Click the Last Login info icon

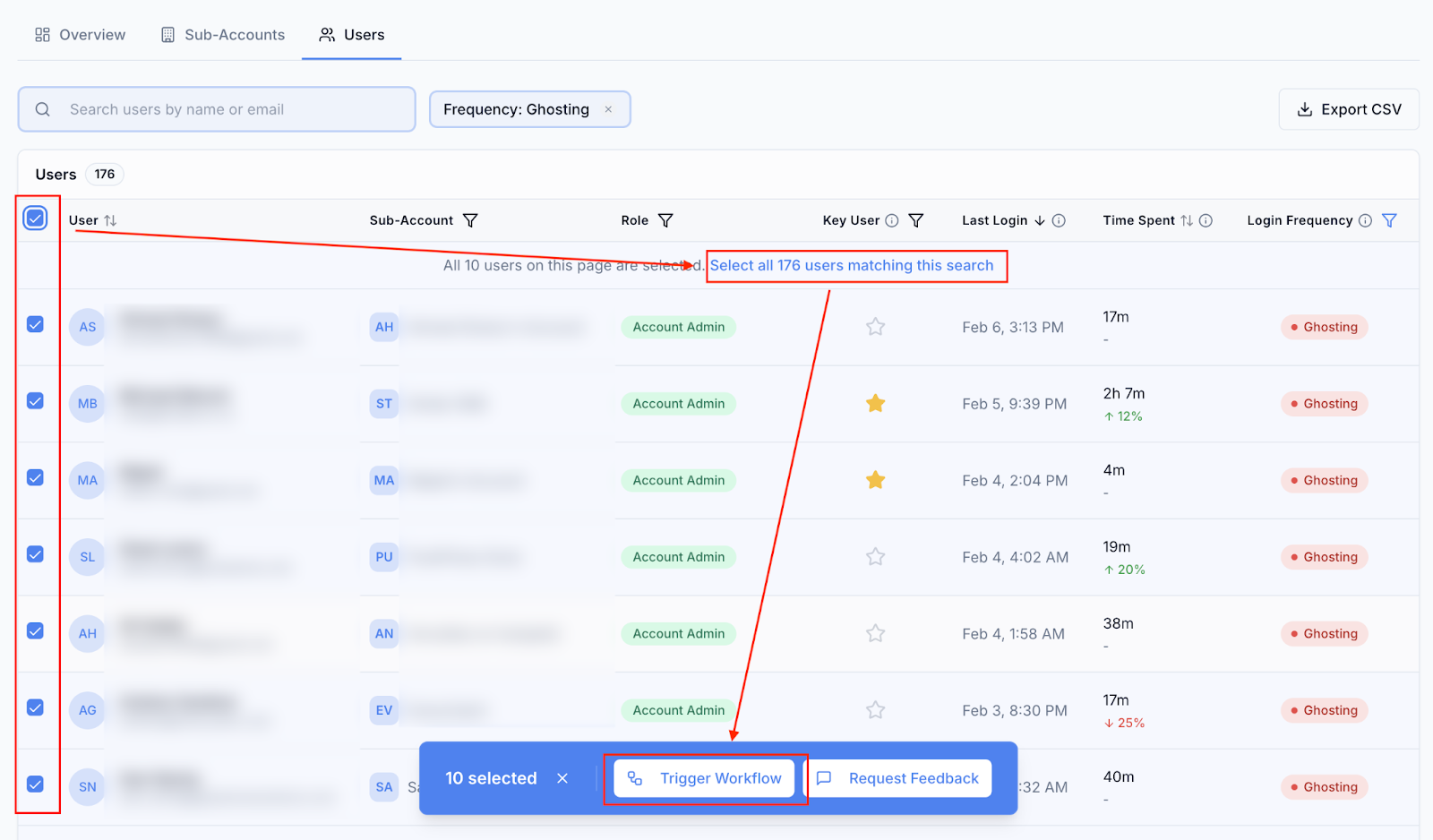(x=1059, y=220)
